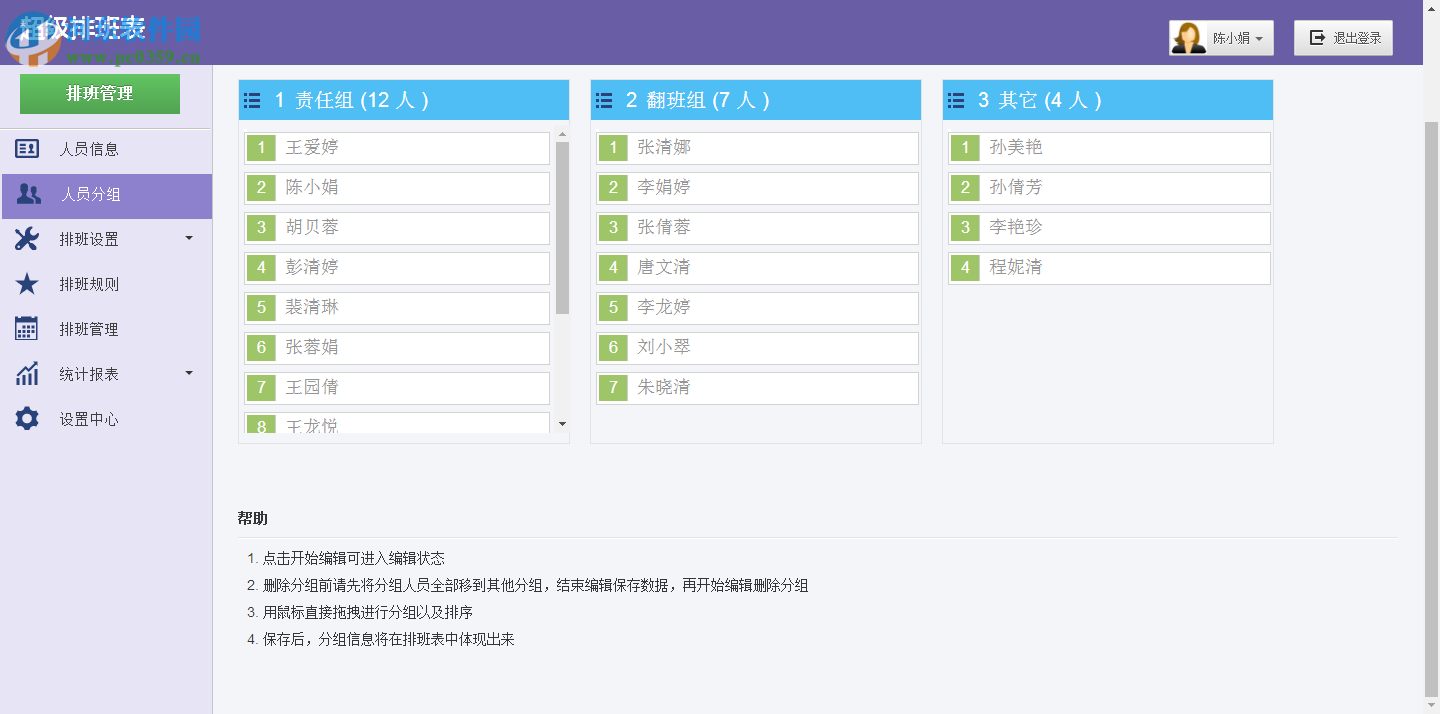Expand the 统计报表 submenu arrow
The height and width of the screenshot is (714, 1440).
tap(188, 374)
